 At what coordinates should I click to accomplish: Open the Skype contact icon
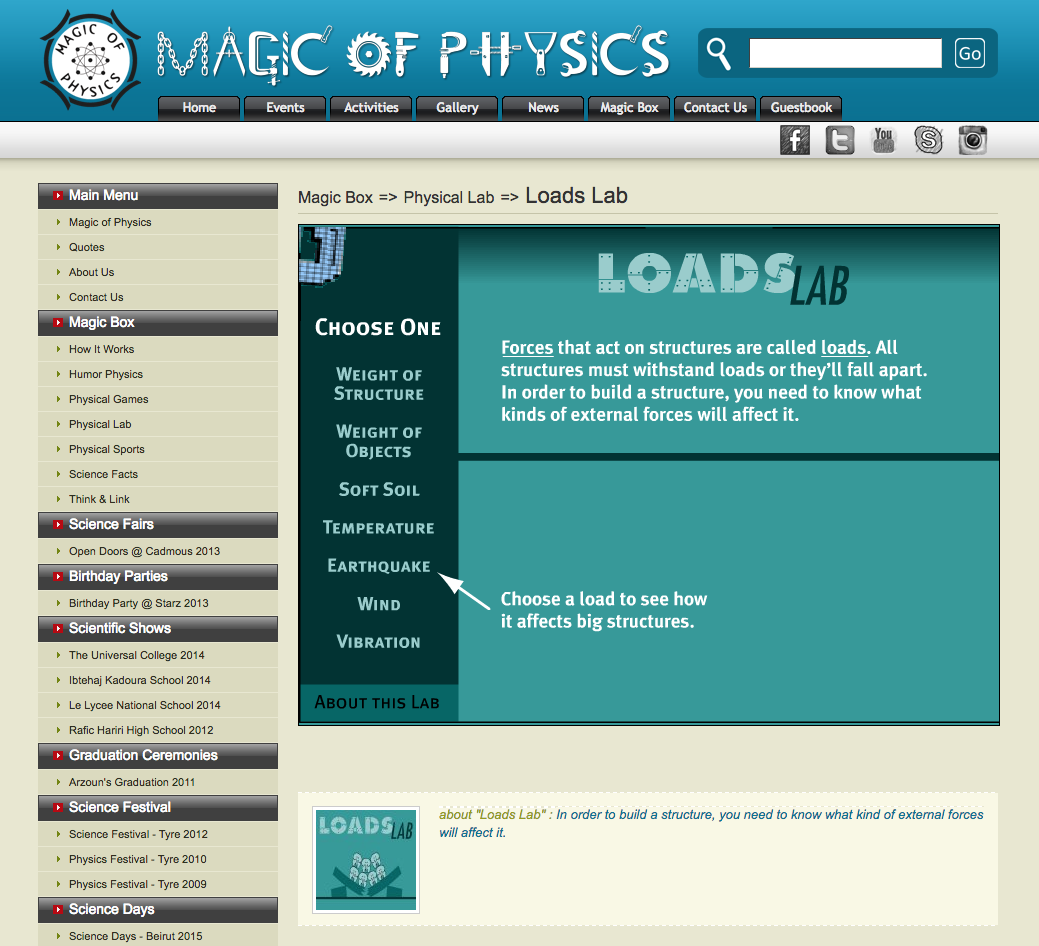[927, 140]
